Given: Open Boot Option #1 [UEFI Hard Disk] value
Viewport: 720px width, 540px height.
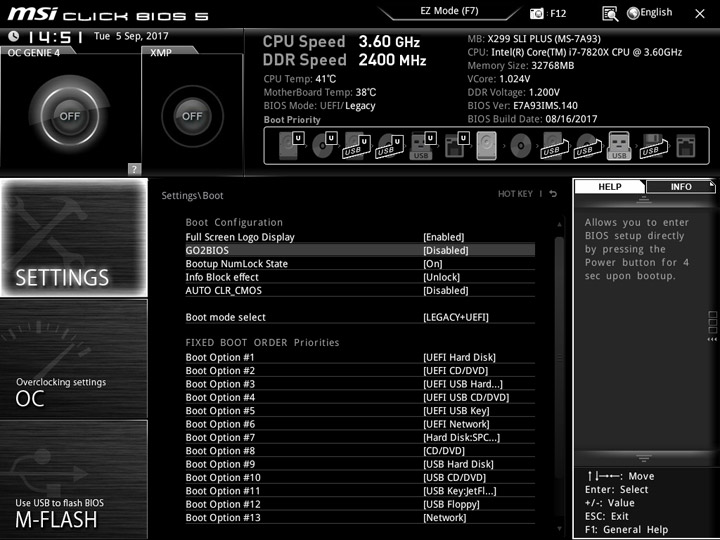Looking at the screenshot, I should pyautogui.click(x=460, y=357).
